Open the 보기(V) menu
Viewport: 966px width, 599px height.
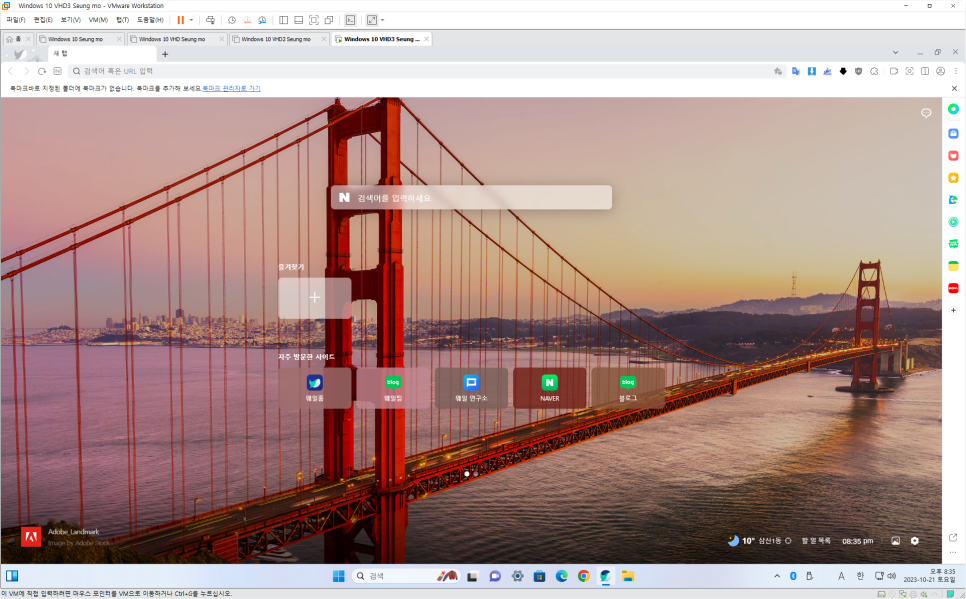[x=70, y=20]
